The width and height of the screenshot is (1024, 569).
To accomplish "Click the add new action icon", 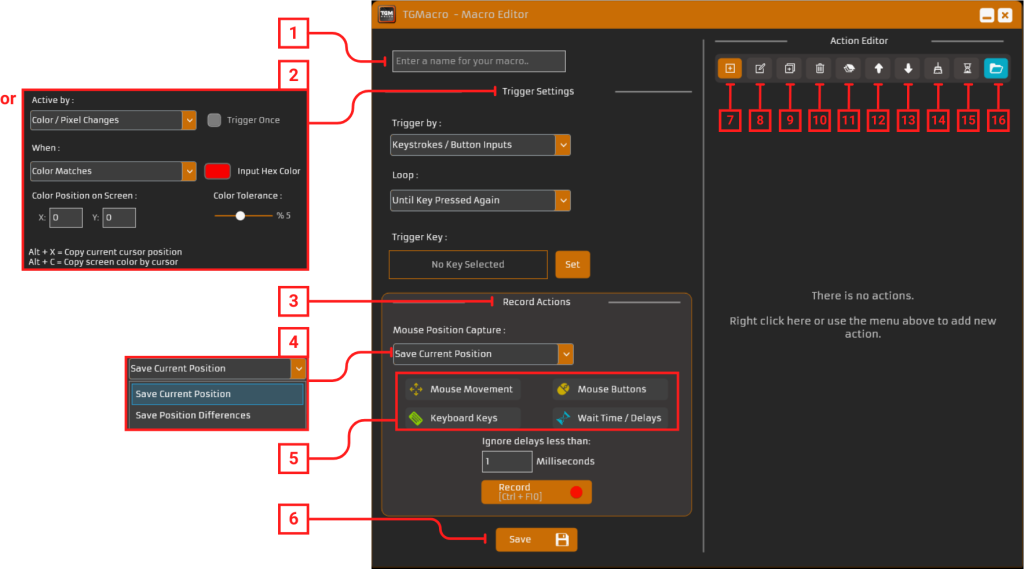I will [x=729, y=69].
